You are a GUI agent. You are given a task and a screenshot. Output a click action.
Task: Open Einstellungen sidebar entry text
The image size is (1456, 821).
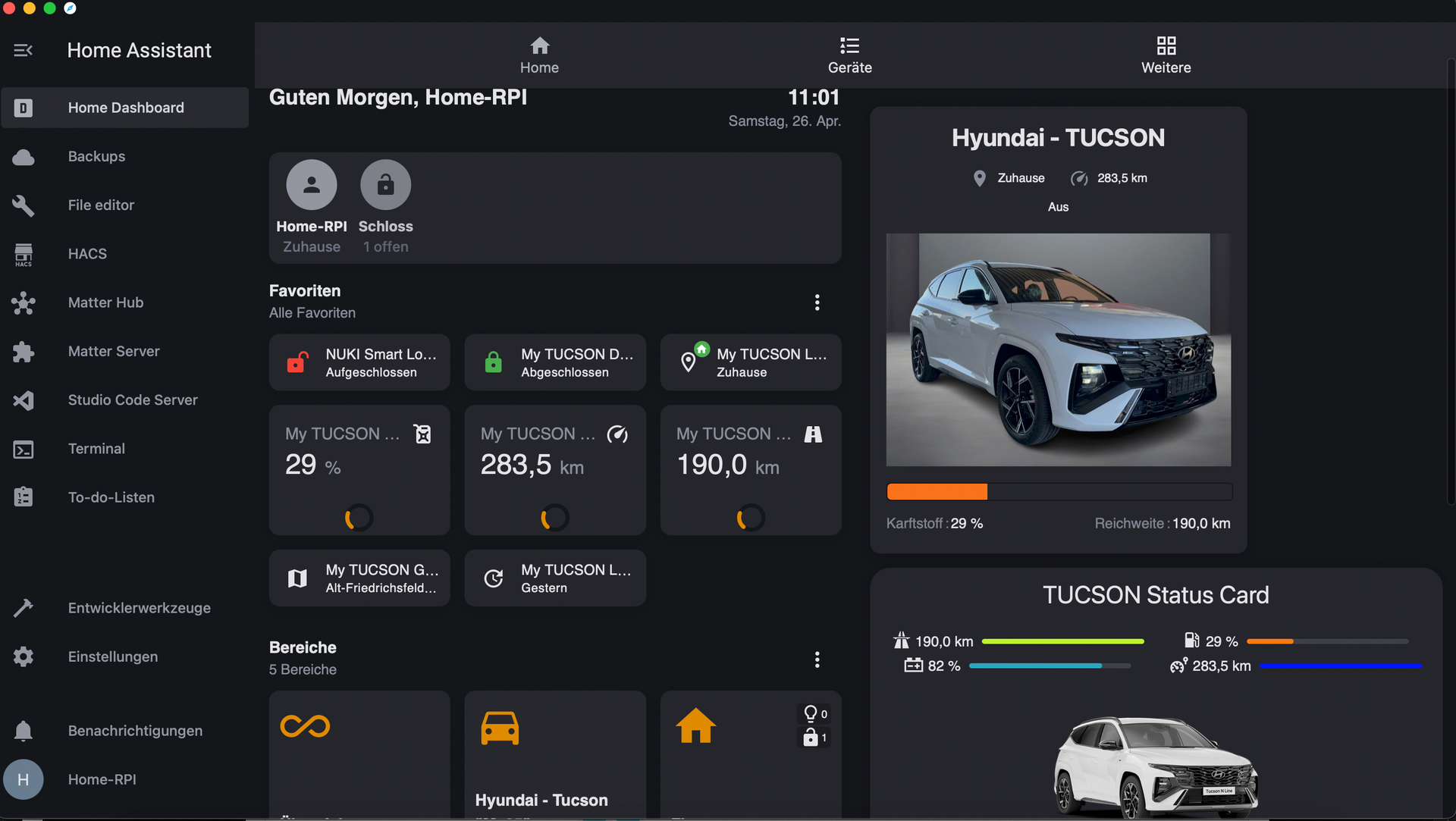tap(113, 656)
